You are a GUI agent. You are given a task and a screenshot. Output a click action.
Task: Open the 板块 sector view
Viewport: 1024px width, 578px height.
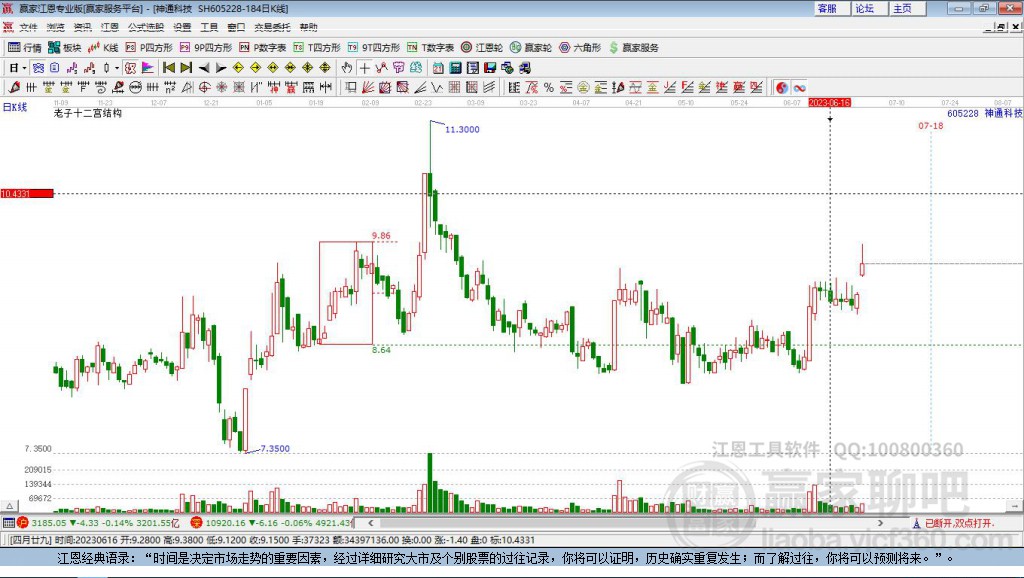pos(65,48)
